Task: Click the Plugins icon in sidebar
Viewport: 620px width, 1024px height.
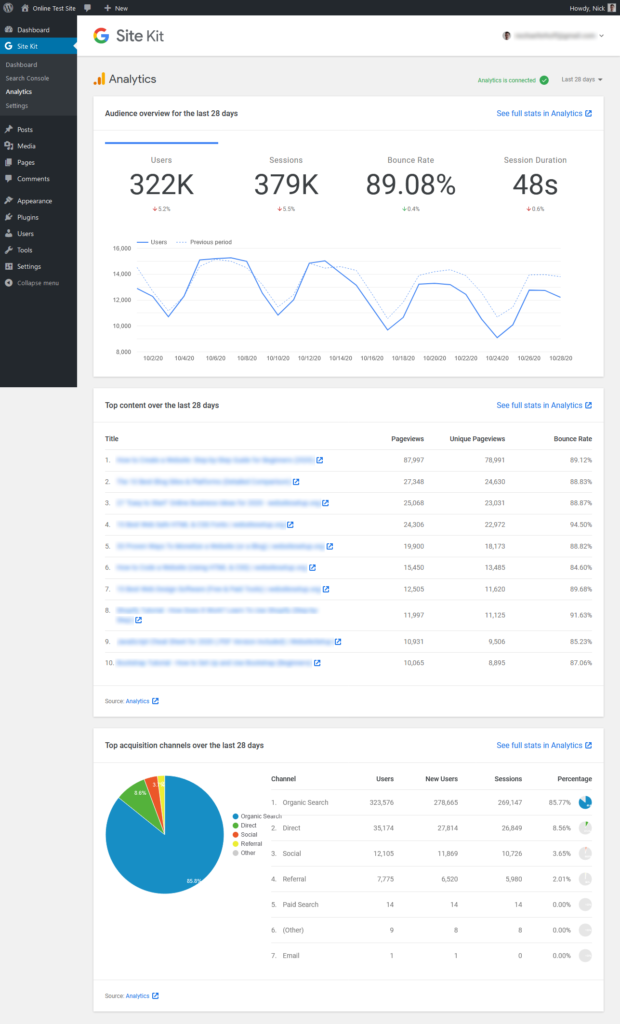Action: tap(9, 217)
